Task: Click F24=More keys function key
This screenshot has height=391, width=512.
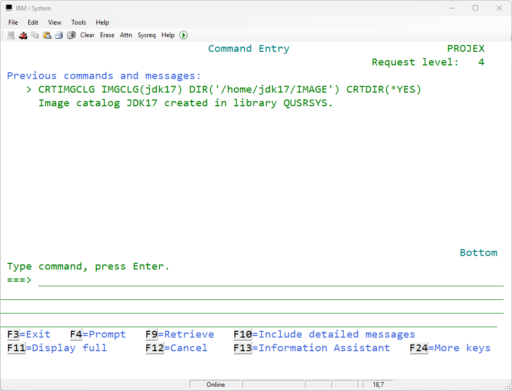Action: (x=450, y=348)
